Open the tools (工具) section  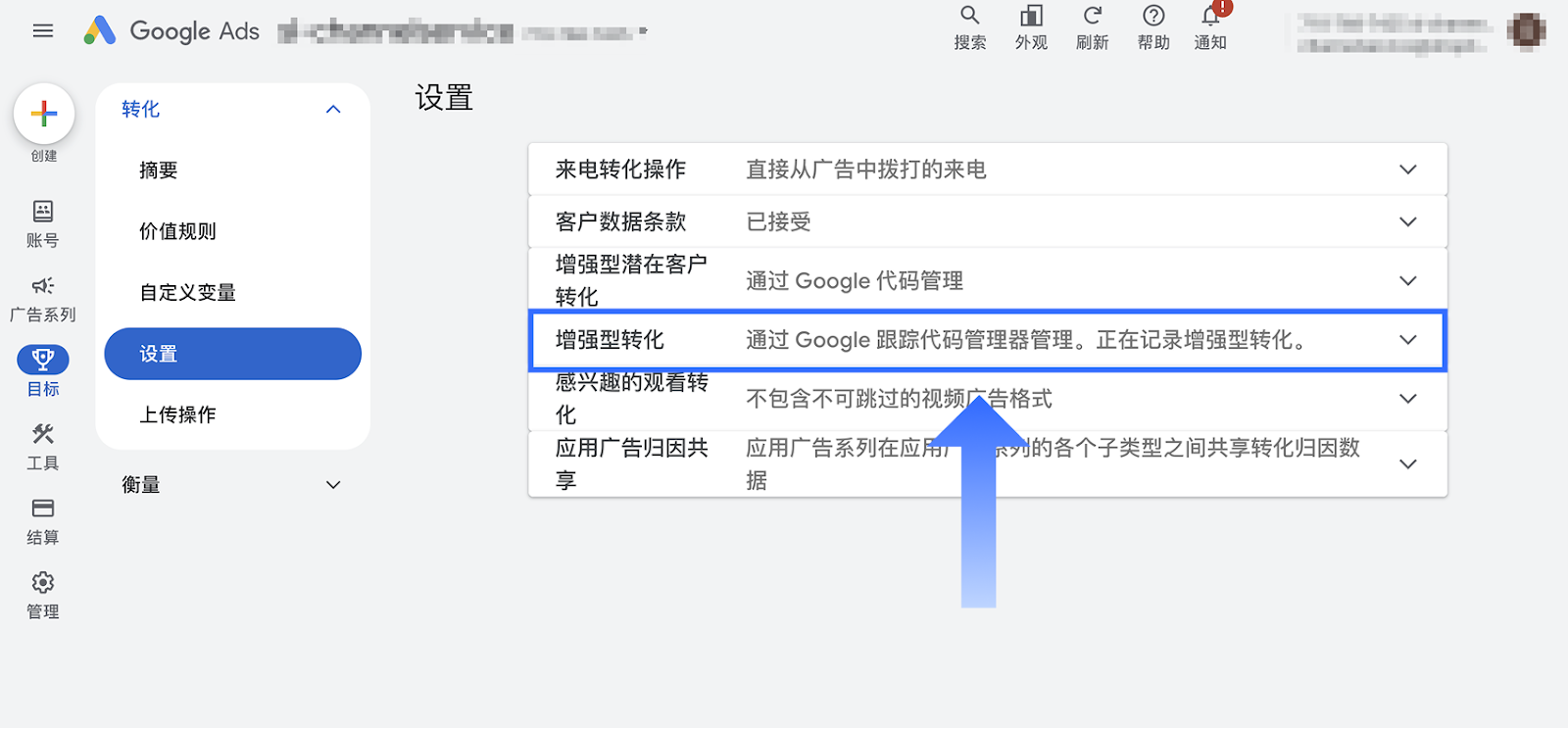coord(43,447)
